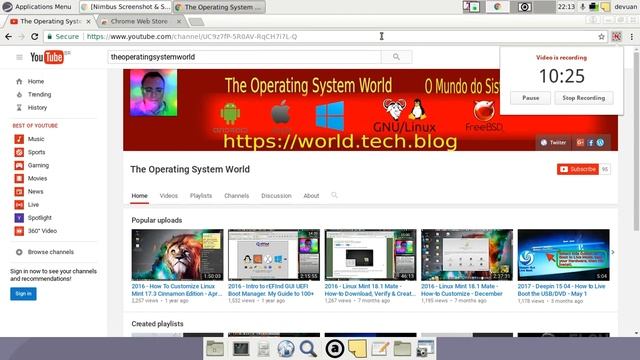Open the channel Channels tab
Image resolution: width=640 pixels, height=360 pixels.
point(236,196)
